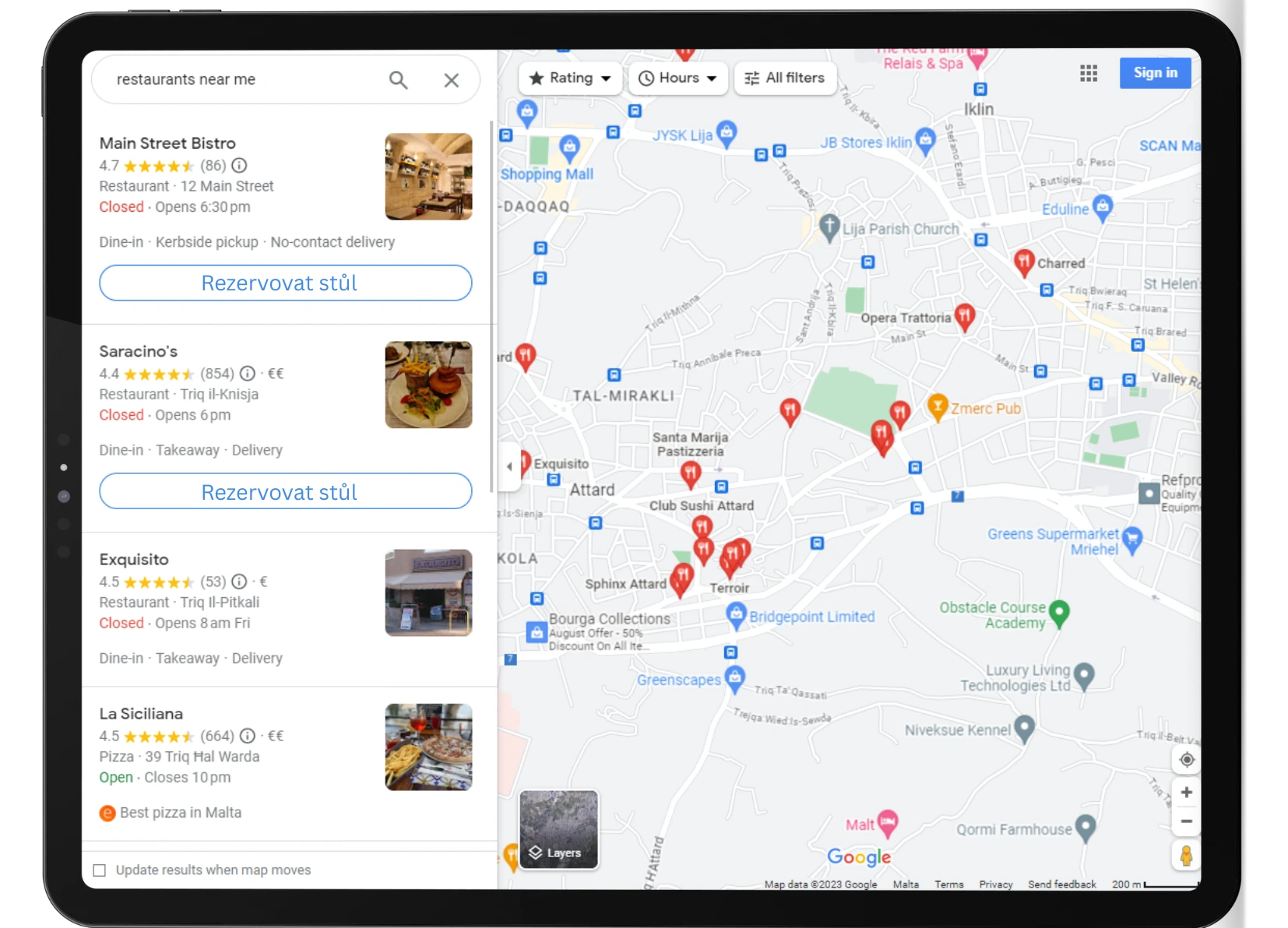
Task: View Exquisito storefront photo thumbnail
Action: (x=428, y=592)
